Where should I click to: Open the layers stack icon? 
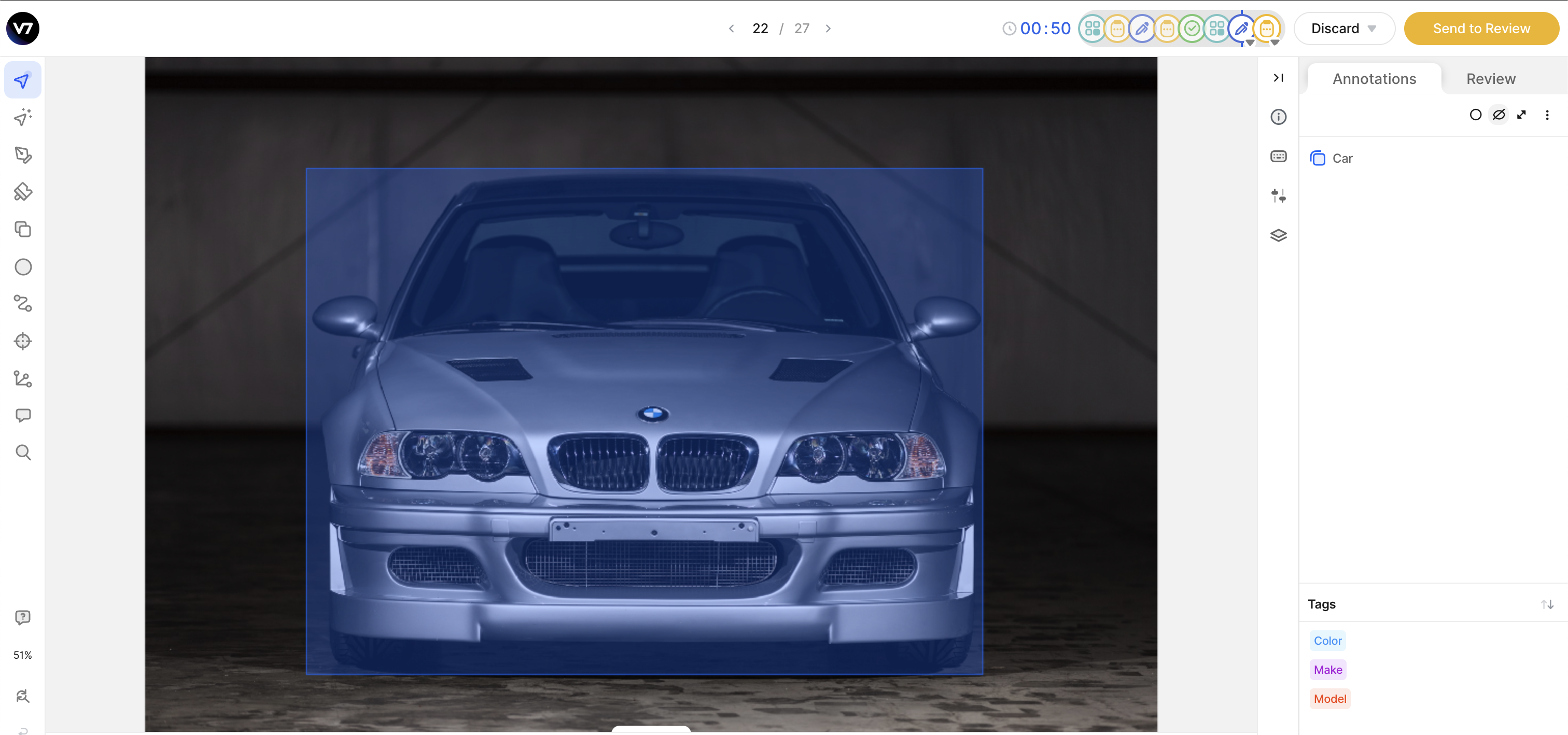pos(1278,235)
